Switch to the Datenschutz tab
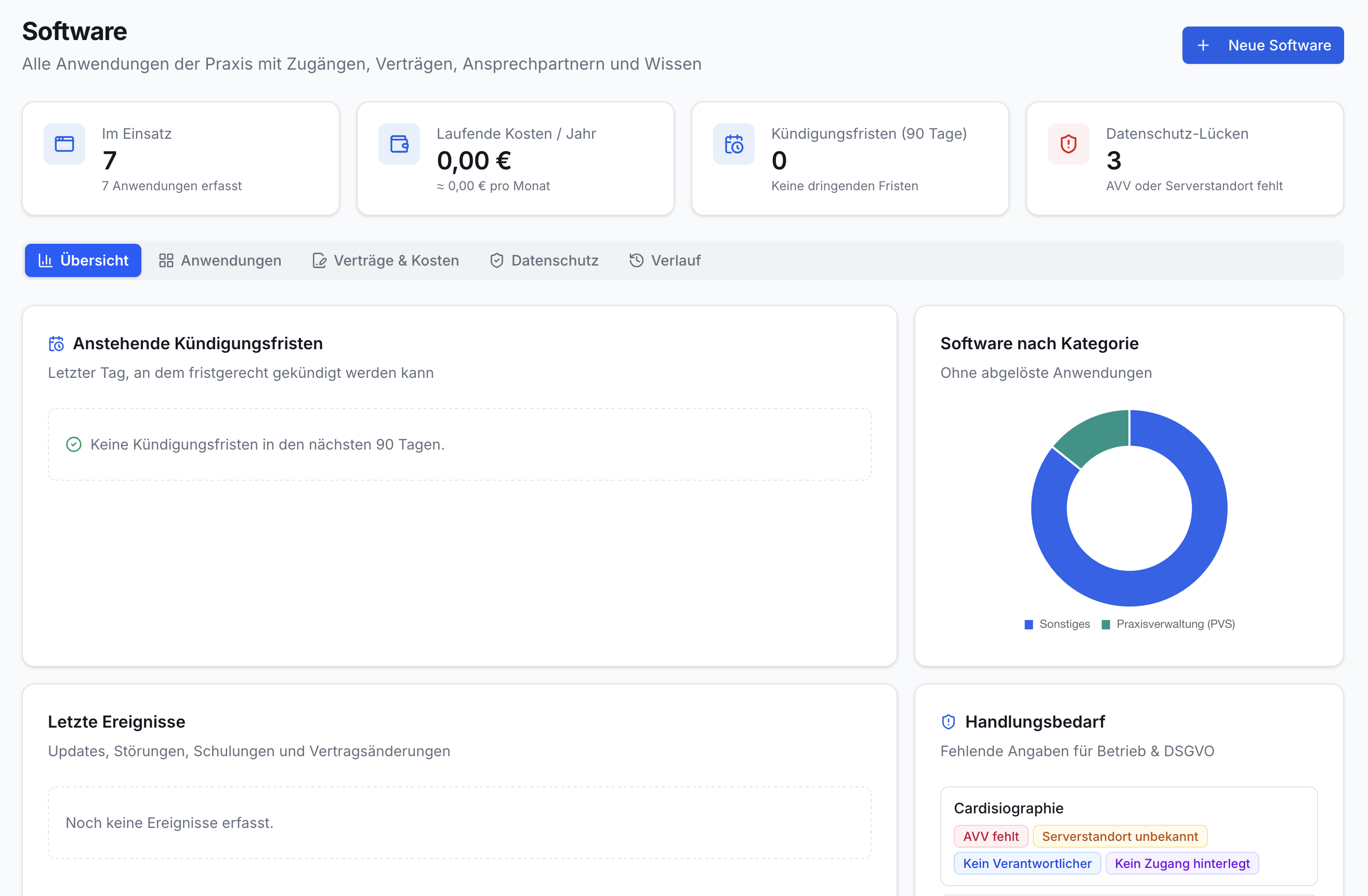Viewport: 1368px width, 896px height. pyautogui.click(x=544, y=260)
